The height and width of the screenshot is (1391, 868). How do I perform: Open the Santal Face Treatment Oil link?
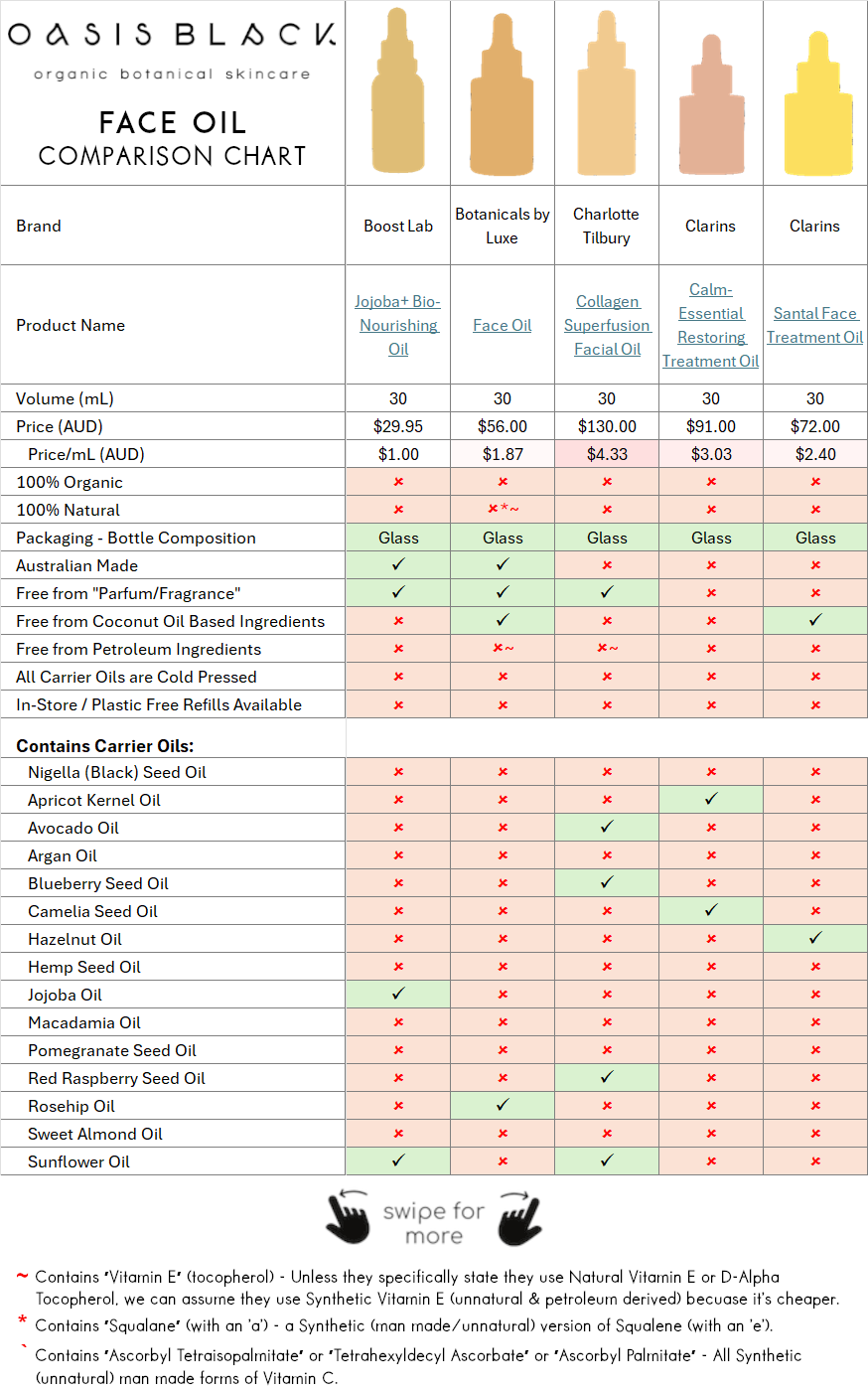click(x=815, y=325)
